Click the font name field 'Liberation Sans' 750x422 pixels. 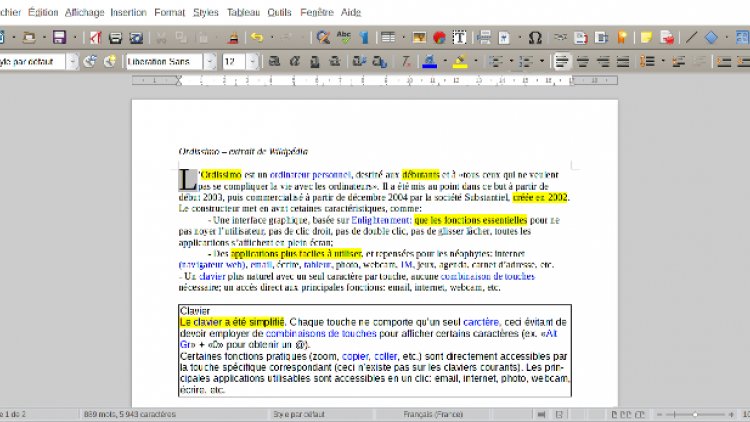tap(164, 61)
